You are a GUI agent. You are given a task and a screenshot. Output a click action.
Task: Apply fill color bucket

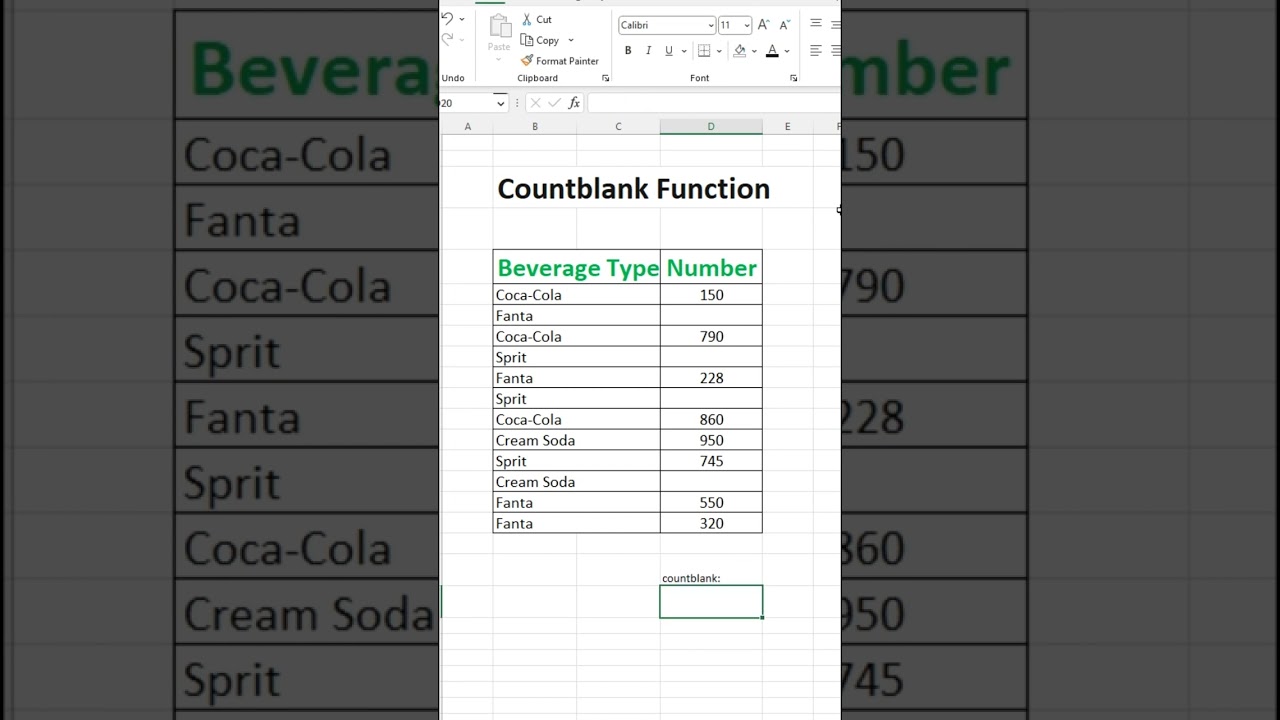[740, 51]
